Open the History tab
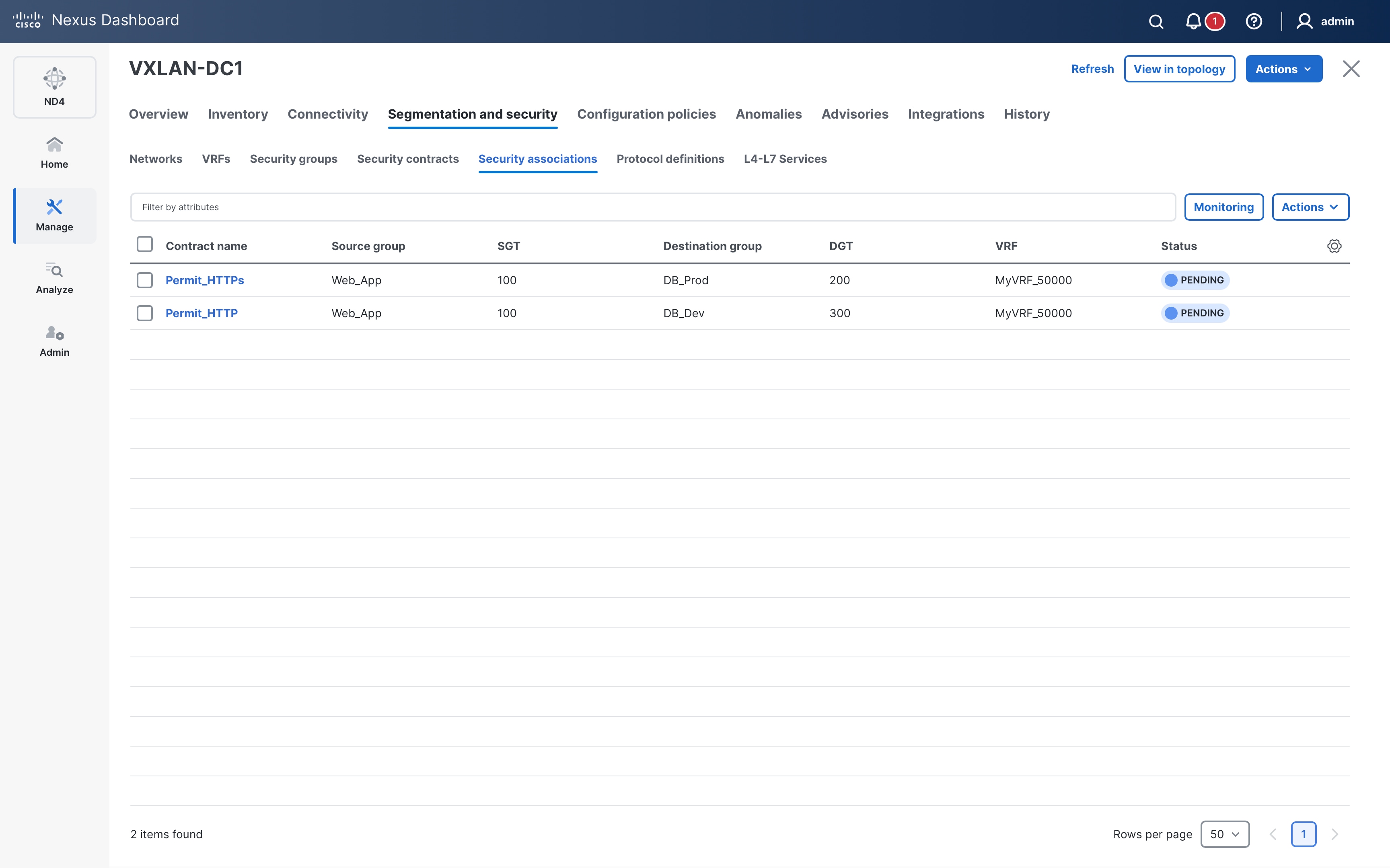1390x868 pixels. (x=1026, y=114)
